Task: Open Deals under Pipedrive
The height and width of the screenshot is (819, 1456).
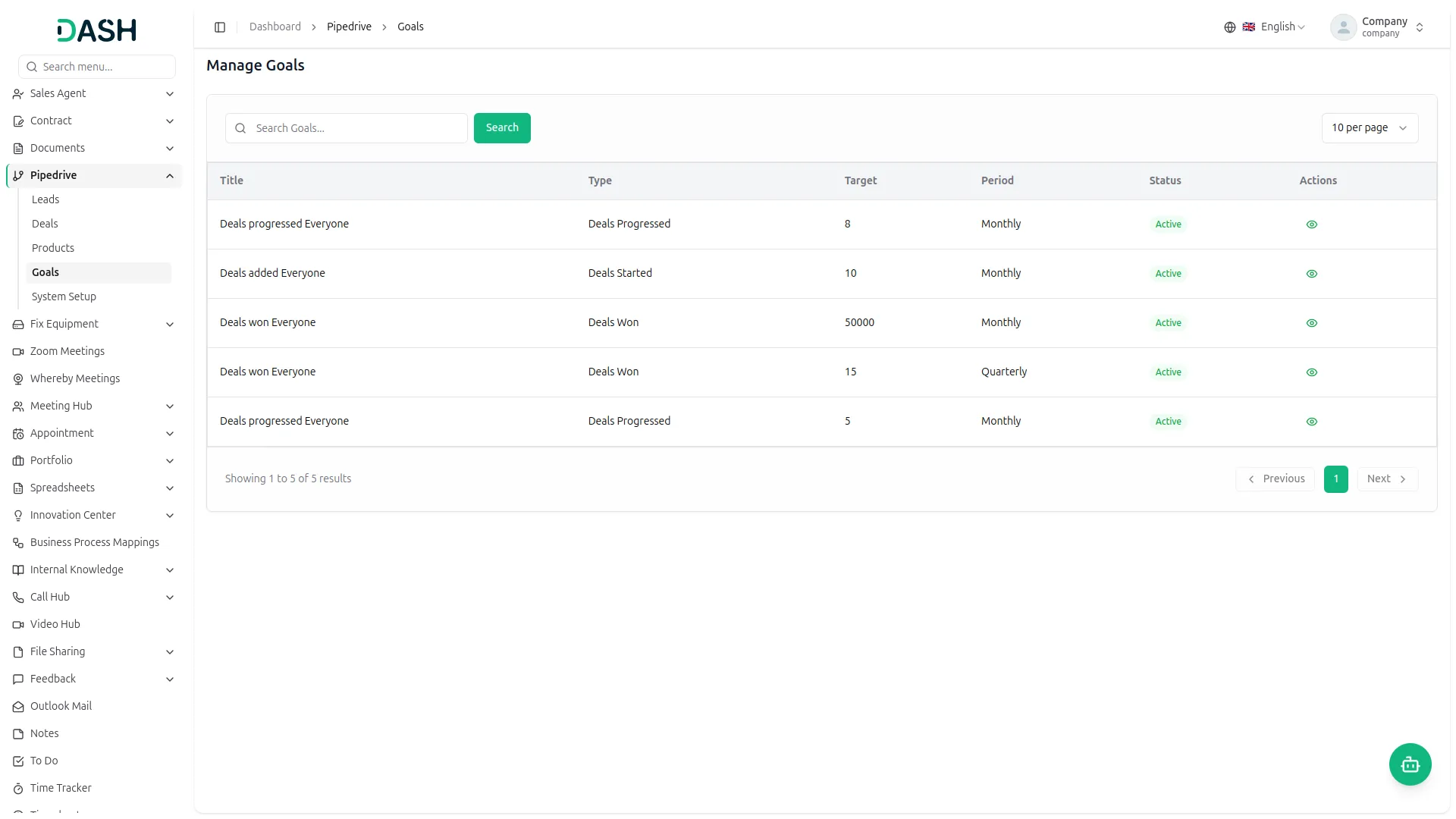Action: click(99, 224)
